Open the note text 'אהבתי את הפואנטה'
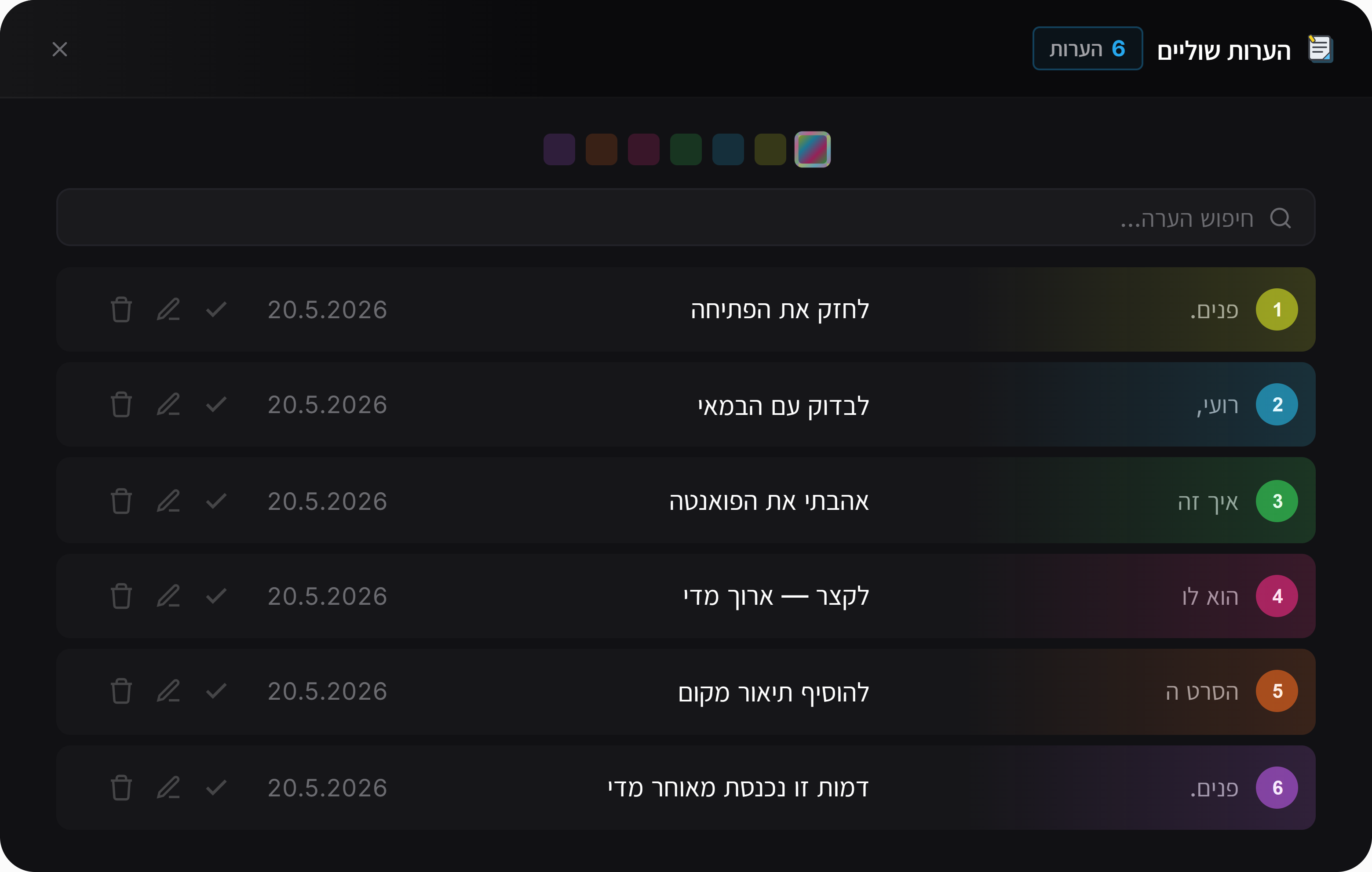The image size is (1372, 872). (769, 501)
